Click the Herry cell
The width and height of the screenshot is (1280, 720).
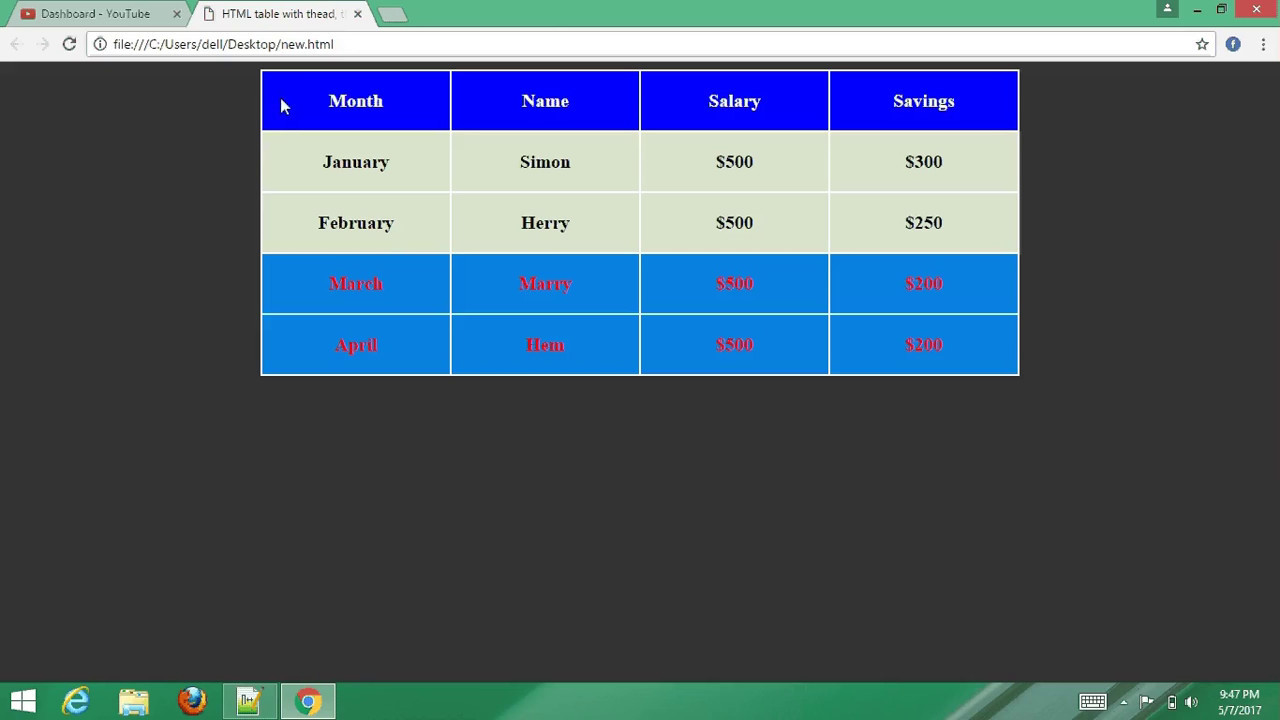tap(545, 223)
